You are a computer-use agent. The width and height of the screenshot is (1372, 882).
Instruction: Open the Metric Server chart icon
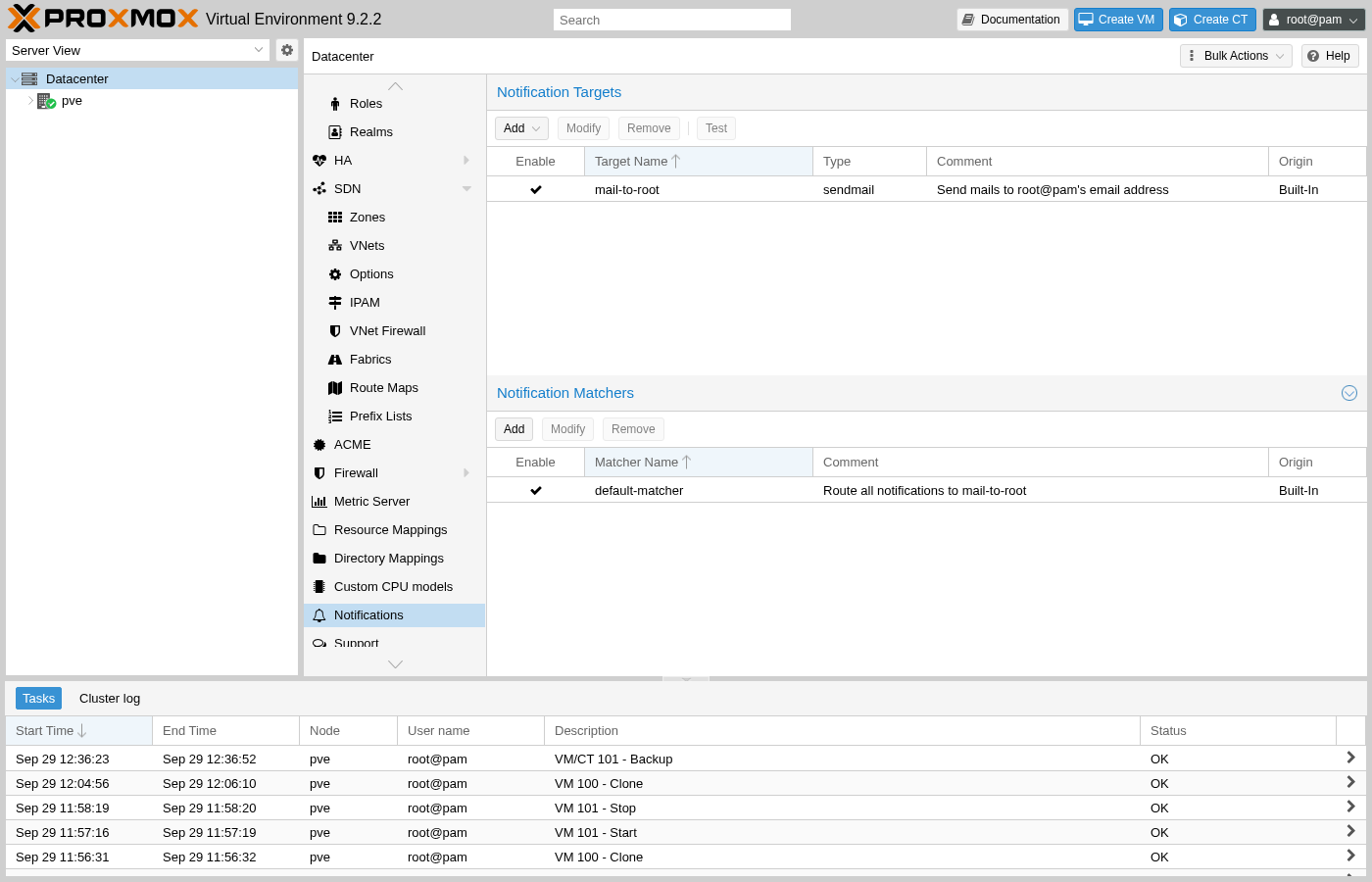point(319,502)
